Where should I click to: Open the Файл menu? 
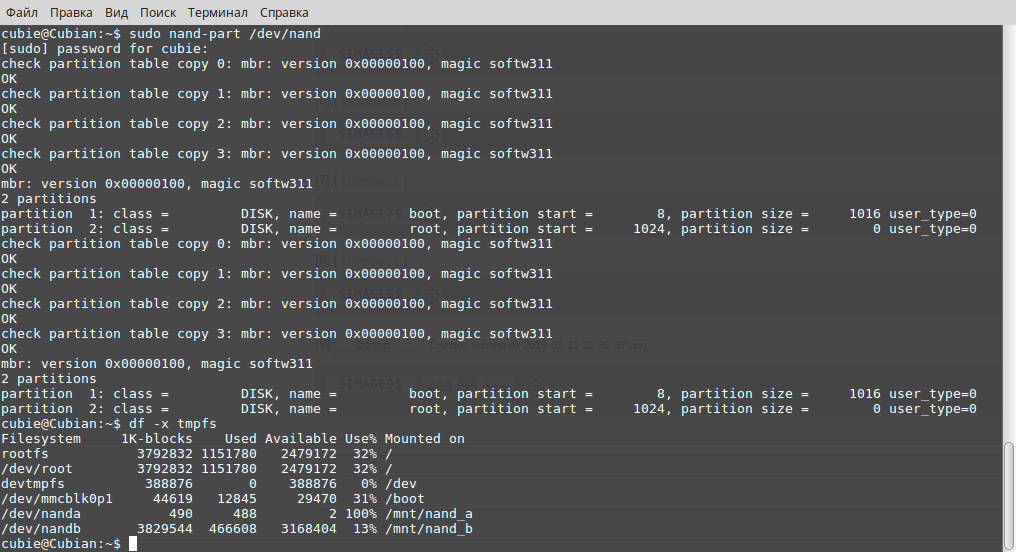[x=22, y=12]
